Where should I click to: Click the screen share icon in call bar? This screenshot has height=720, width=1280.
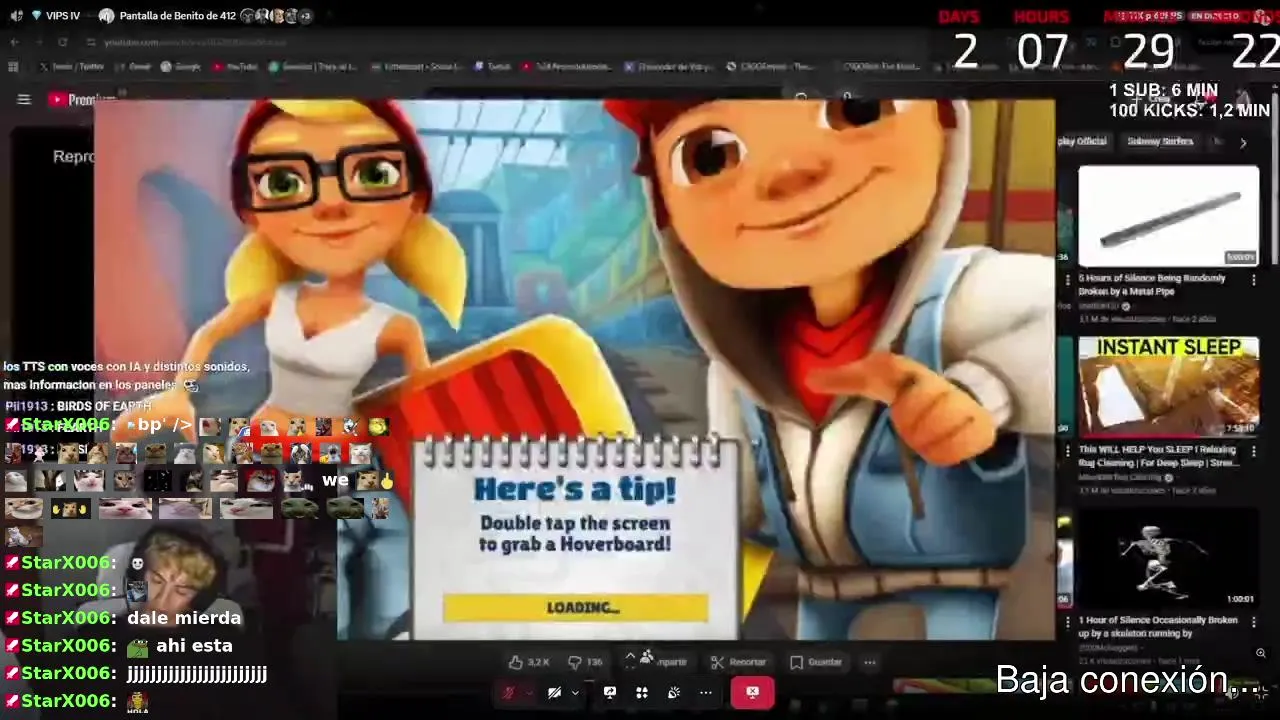610,692
